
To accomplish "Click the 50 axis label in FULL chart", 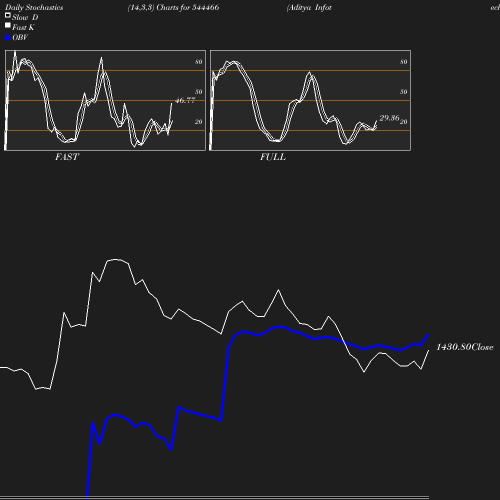I will [x=404, y=92].
